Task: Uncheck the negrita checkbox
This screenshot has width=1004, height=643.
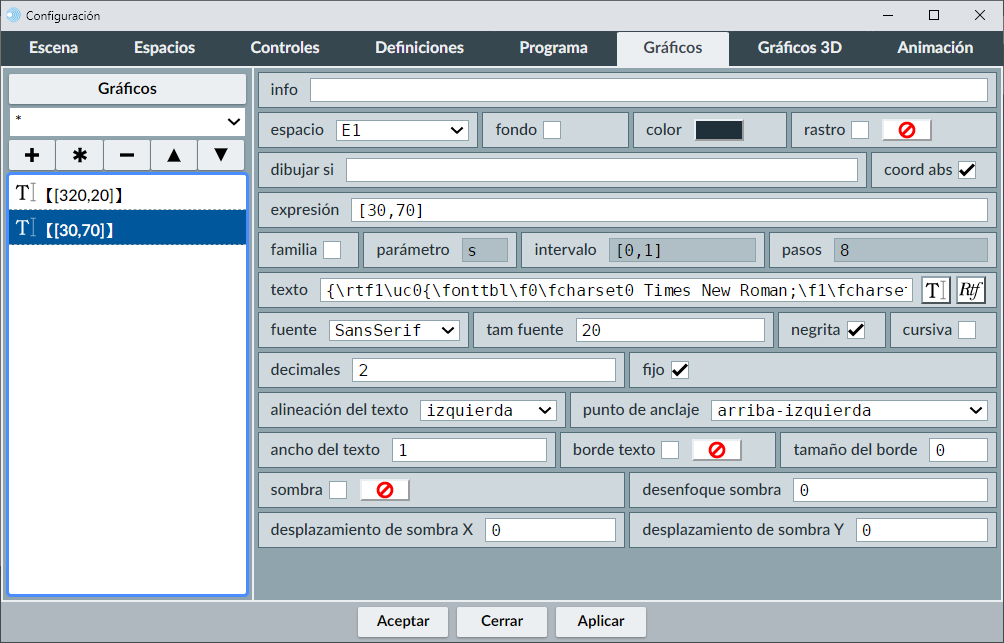Action: point(856,330)
